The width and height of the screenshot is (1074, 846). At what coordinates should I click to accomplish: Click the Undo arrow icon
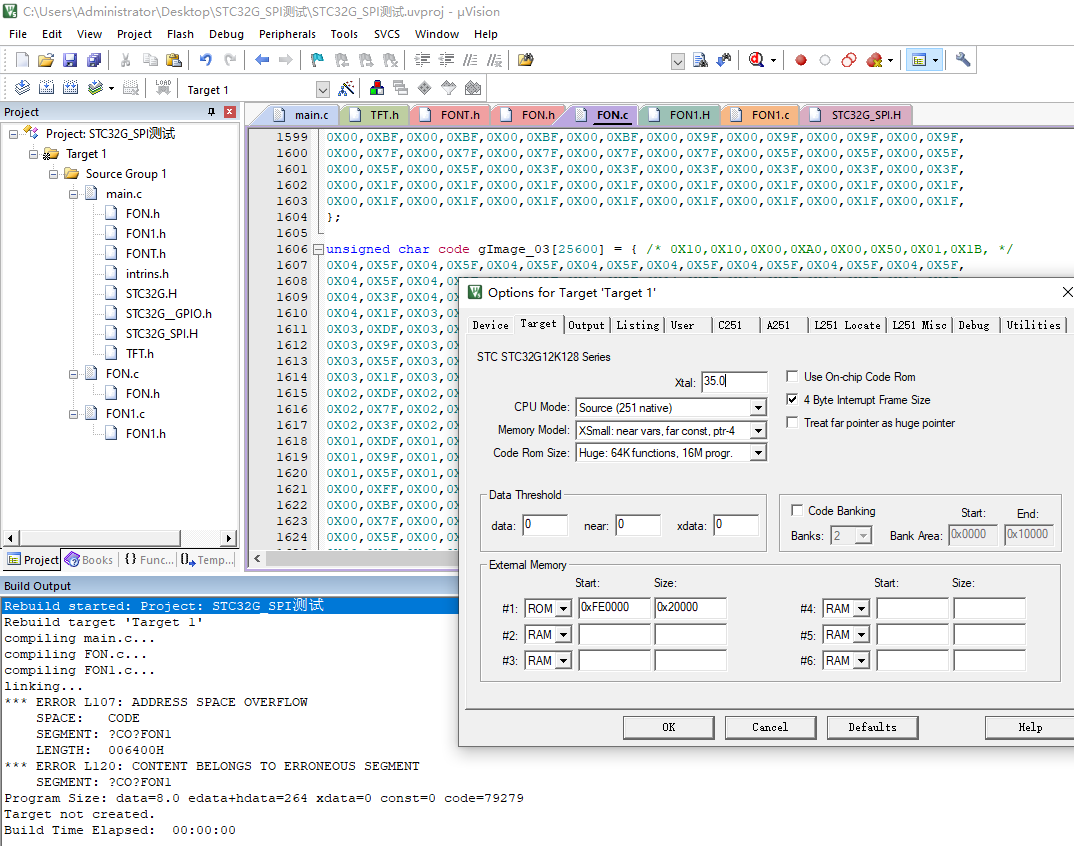click(205, 60)
